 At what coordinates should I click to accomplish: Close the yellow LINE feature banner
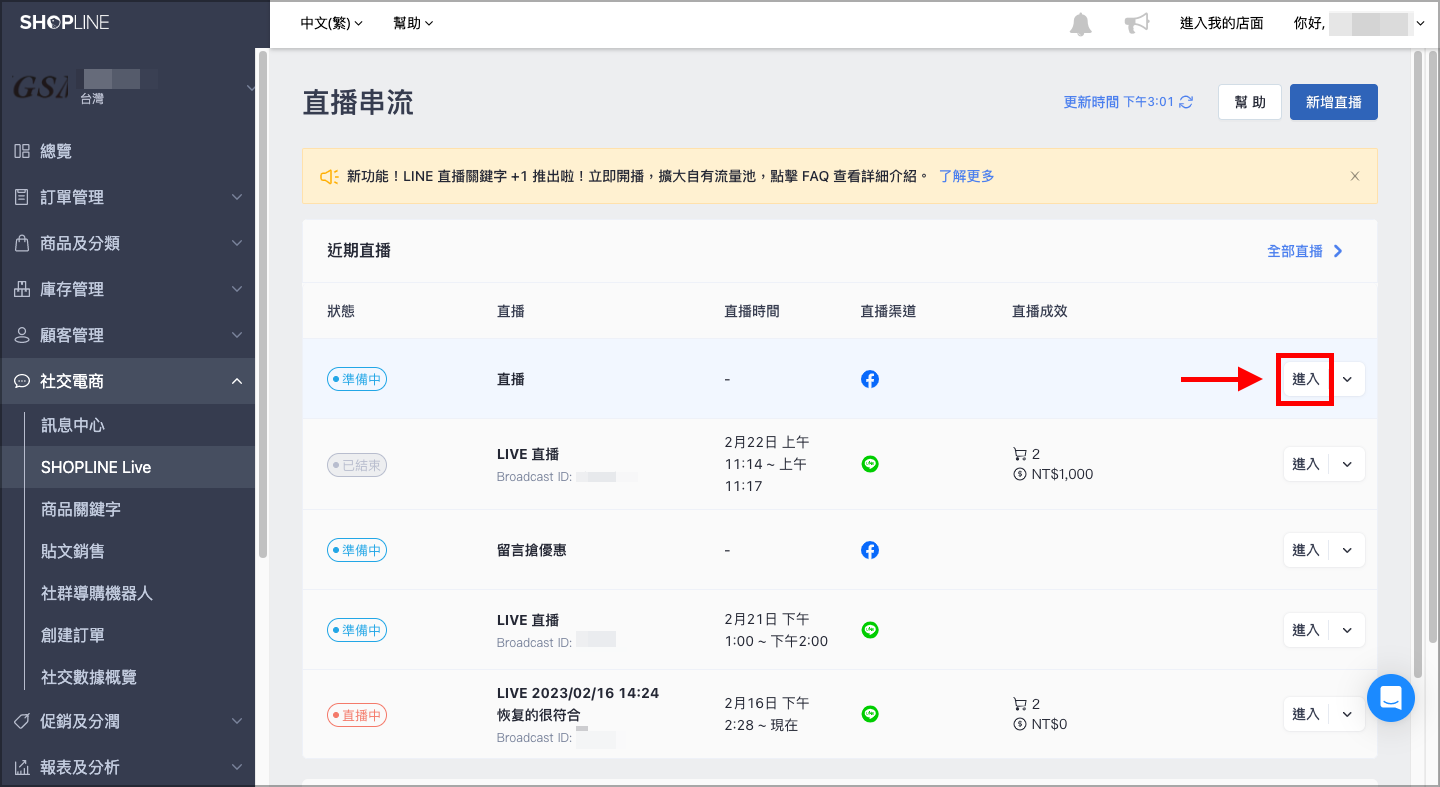pos(1355,176)
